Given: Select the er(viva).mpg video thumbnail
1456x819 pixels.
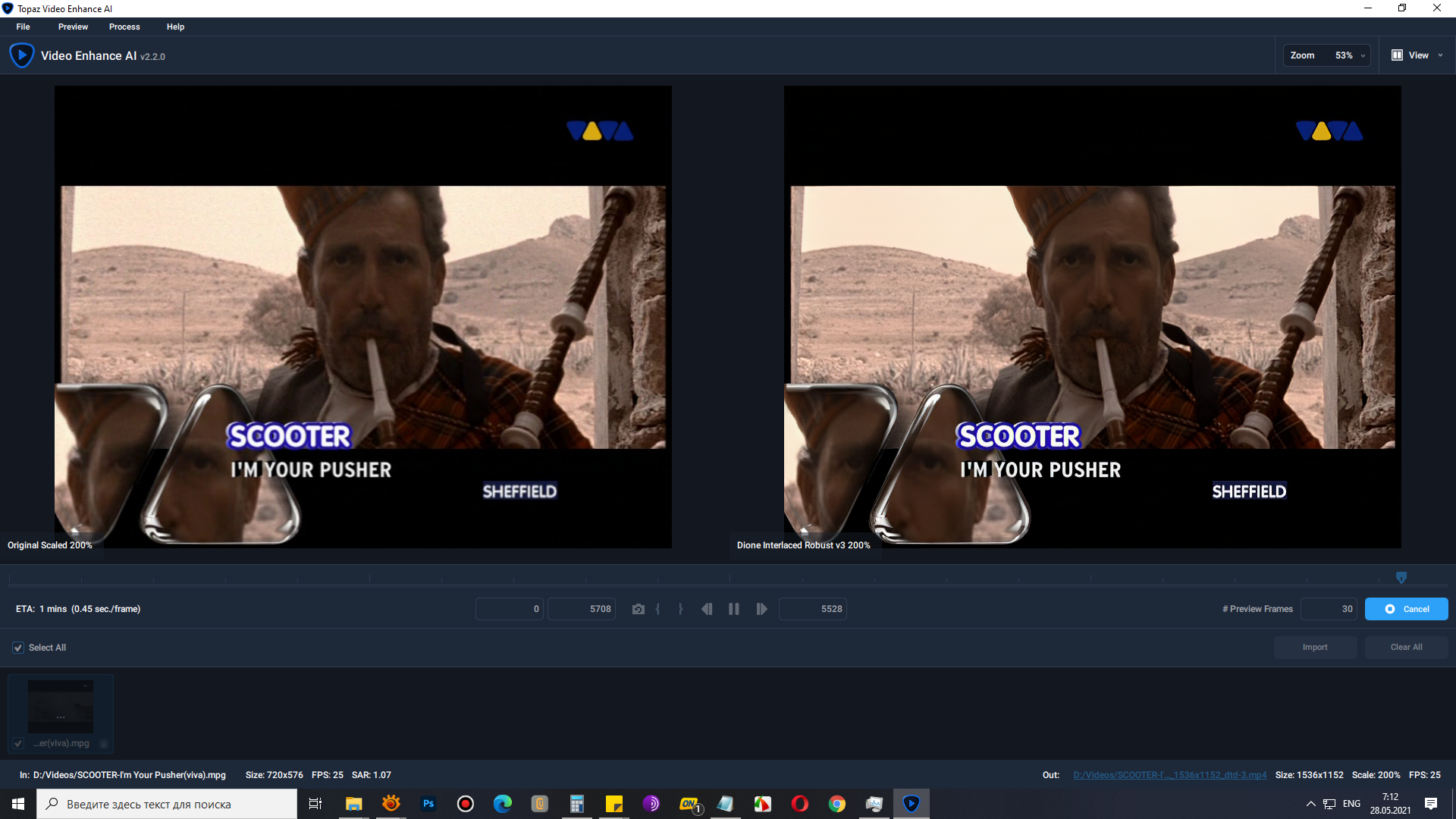Looking at the screenshot, I should 61,706.
